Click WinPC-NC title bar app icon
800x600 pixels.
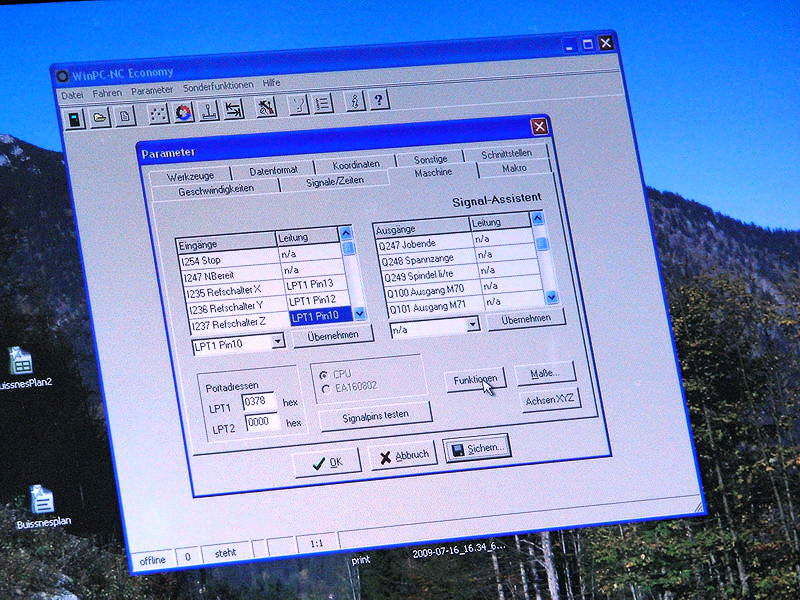coord(62,77)
